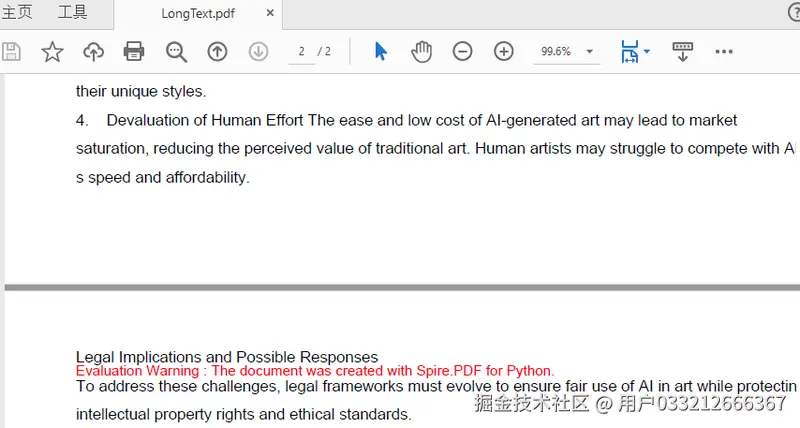
Task: Open more tools ellipsis menu
Action: (x=724, y=52)
